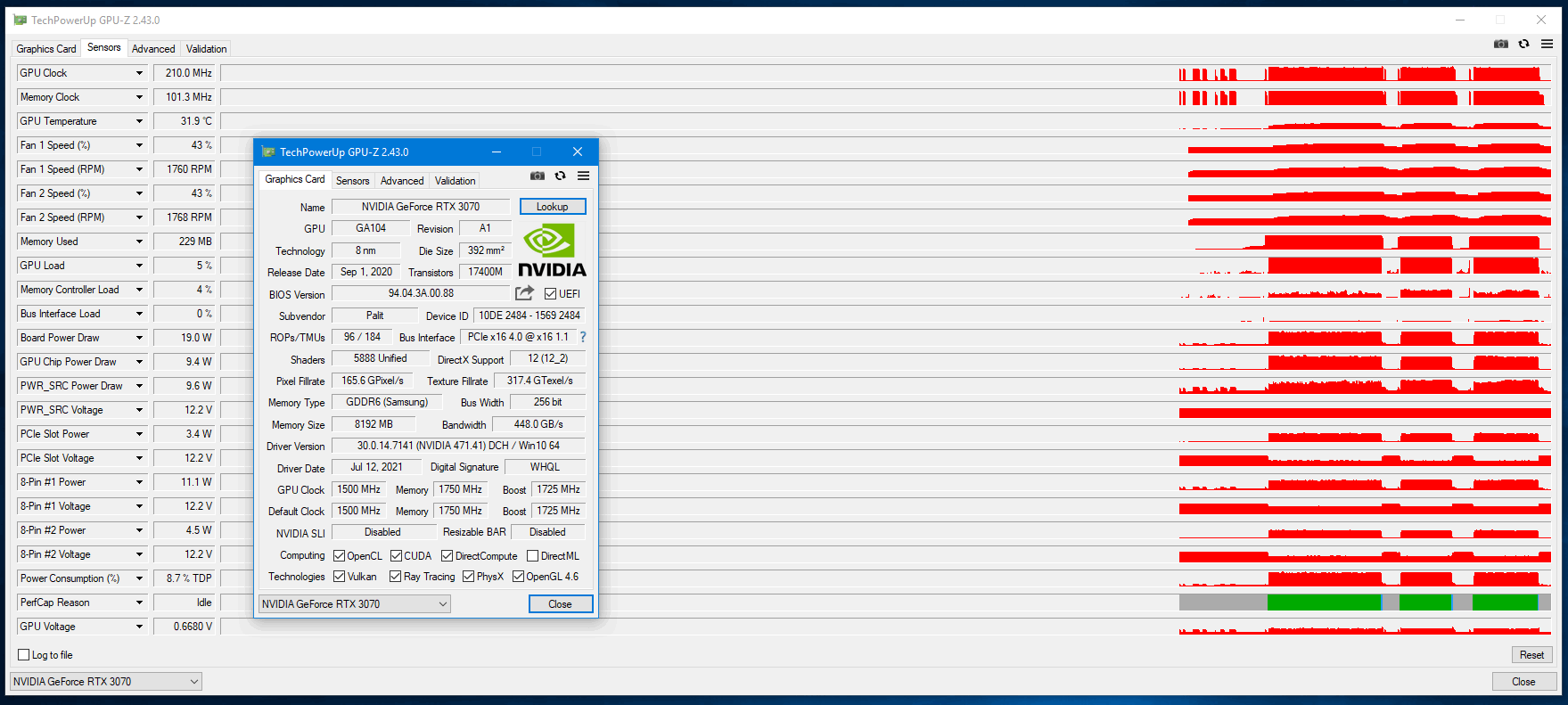The image size is (1568, 705).
Task: Open the Fan 1 Speed (%) dropdown arrow
Action: (139, 145)
